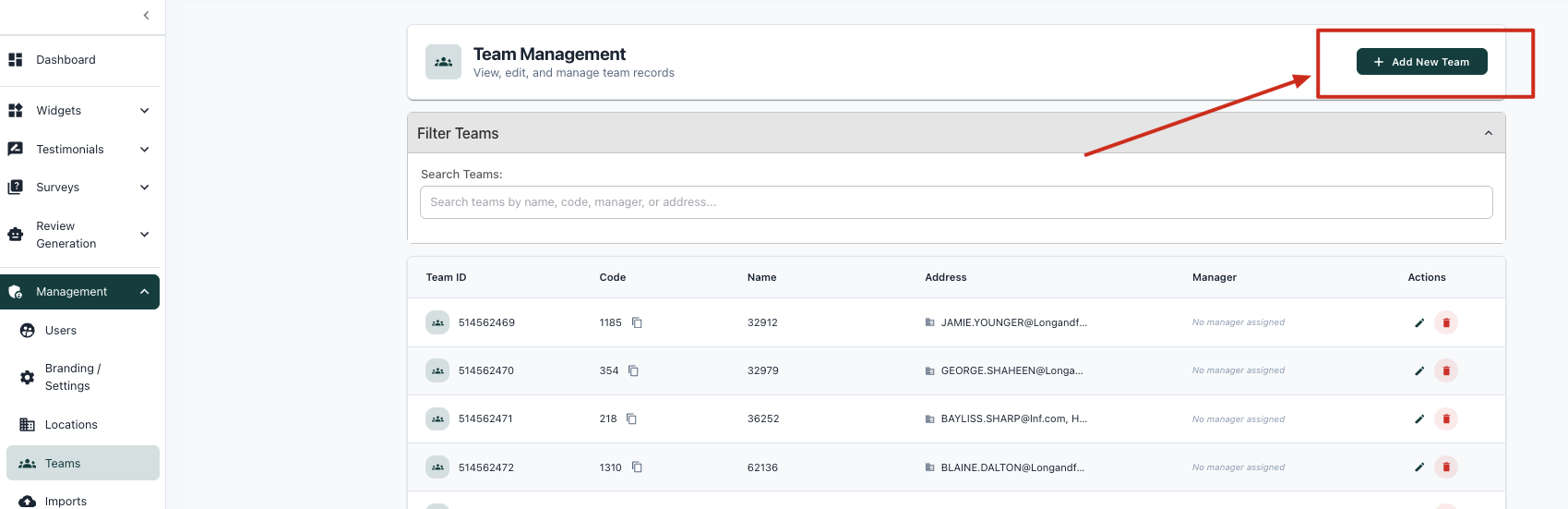Click name cell 62136
Image resolution: width=1568 pixels, height=509 pixels.
coord(762,467)
